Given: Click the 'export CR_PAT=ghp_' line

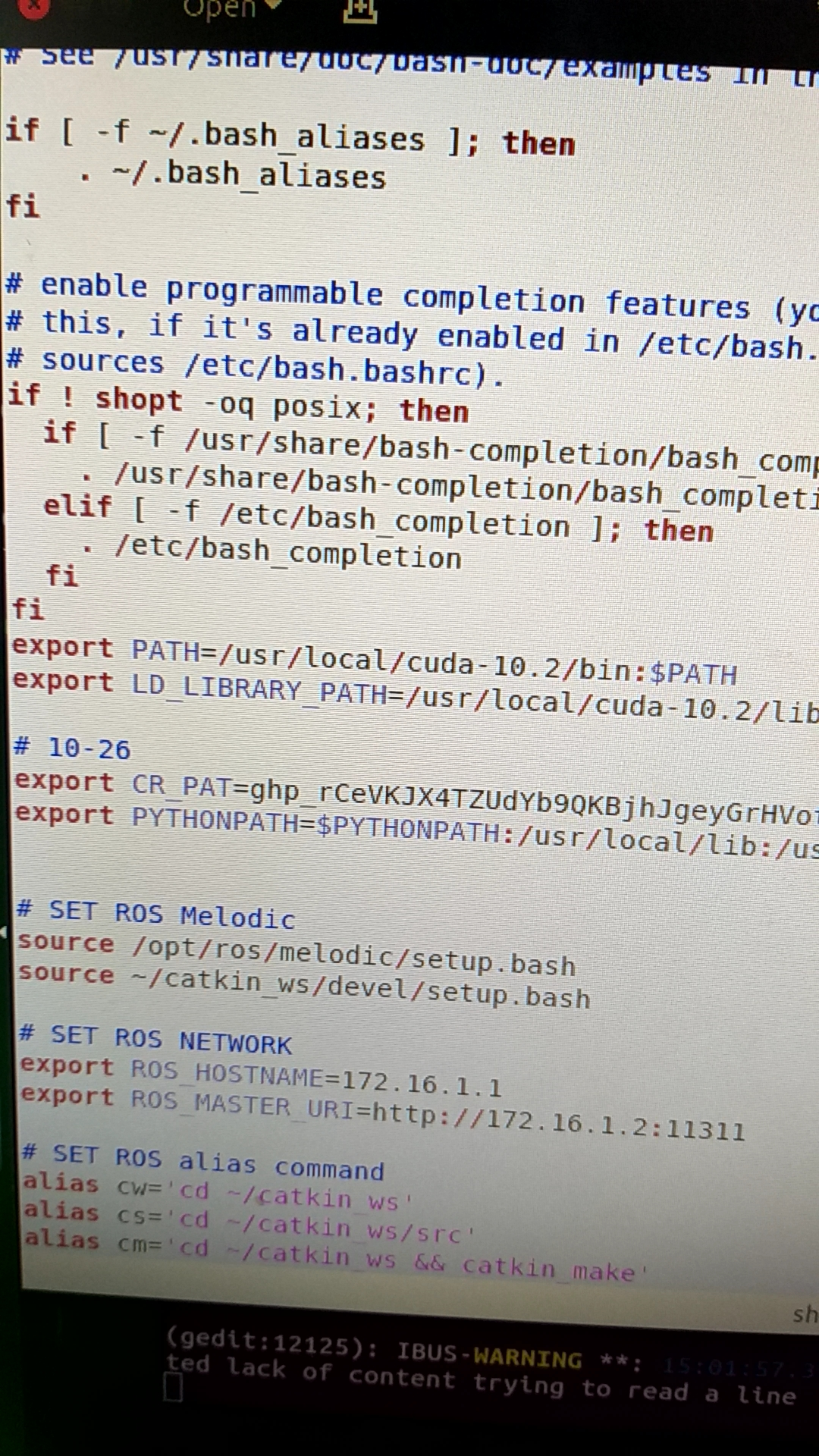Looking at the screenshot, I should pyautogui.click(x=416, y=798).
